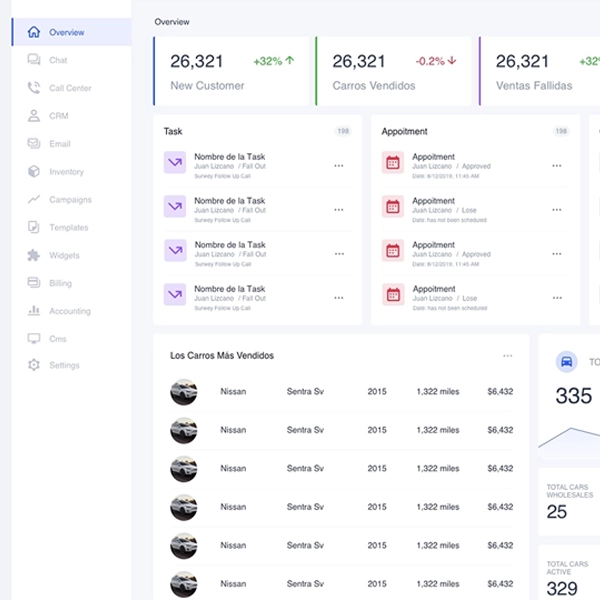Image resolution: width=600 pixels, height=600 pixels.
Task: Open the Widgets puzzle icon
Action: tap(34, 255)
